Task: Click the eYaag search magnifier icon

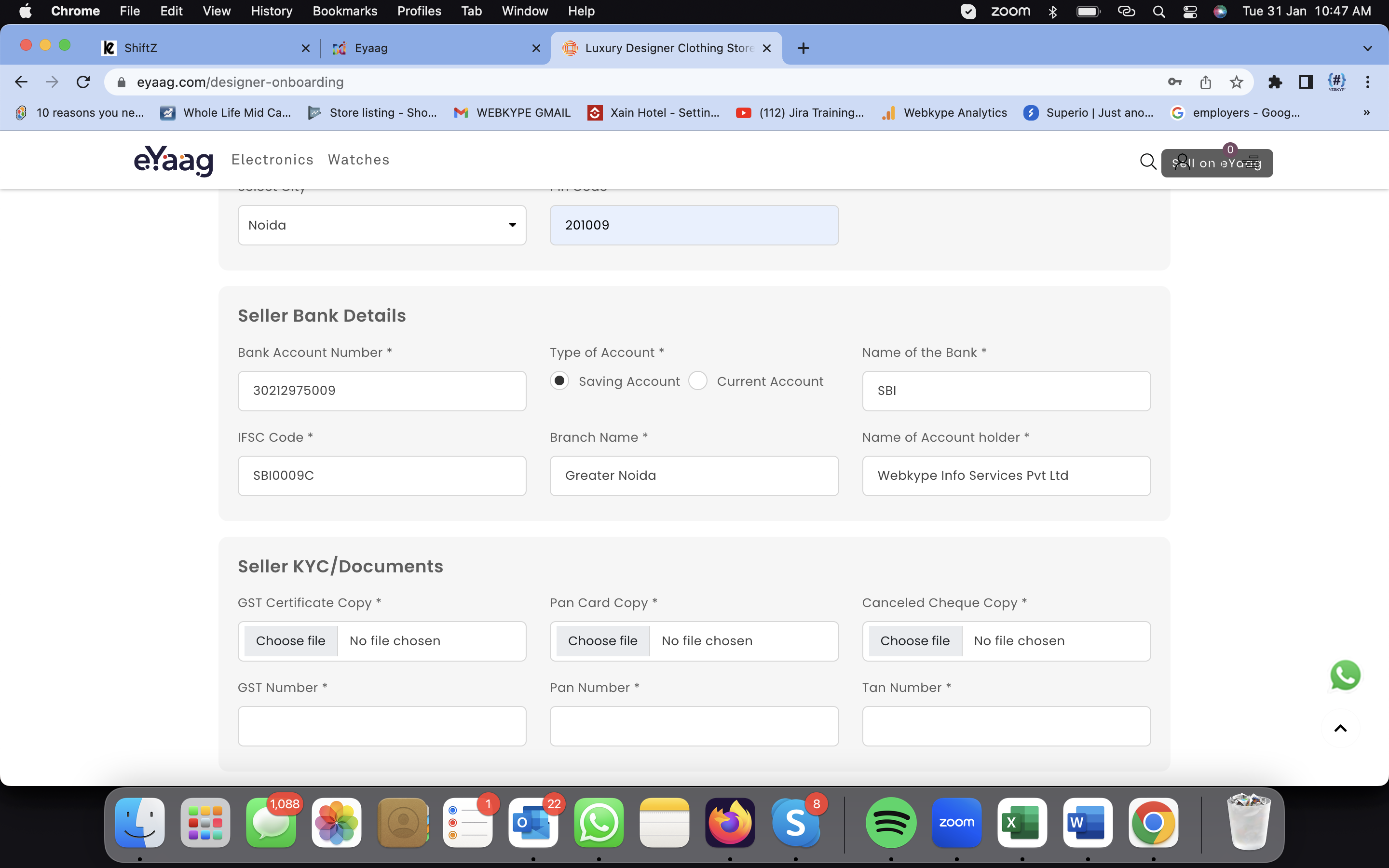Action: (1147, 162)
